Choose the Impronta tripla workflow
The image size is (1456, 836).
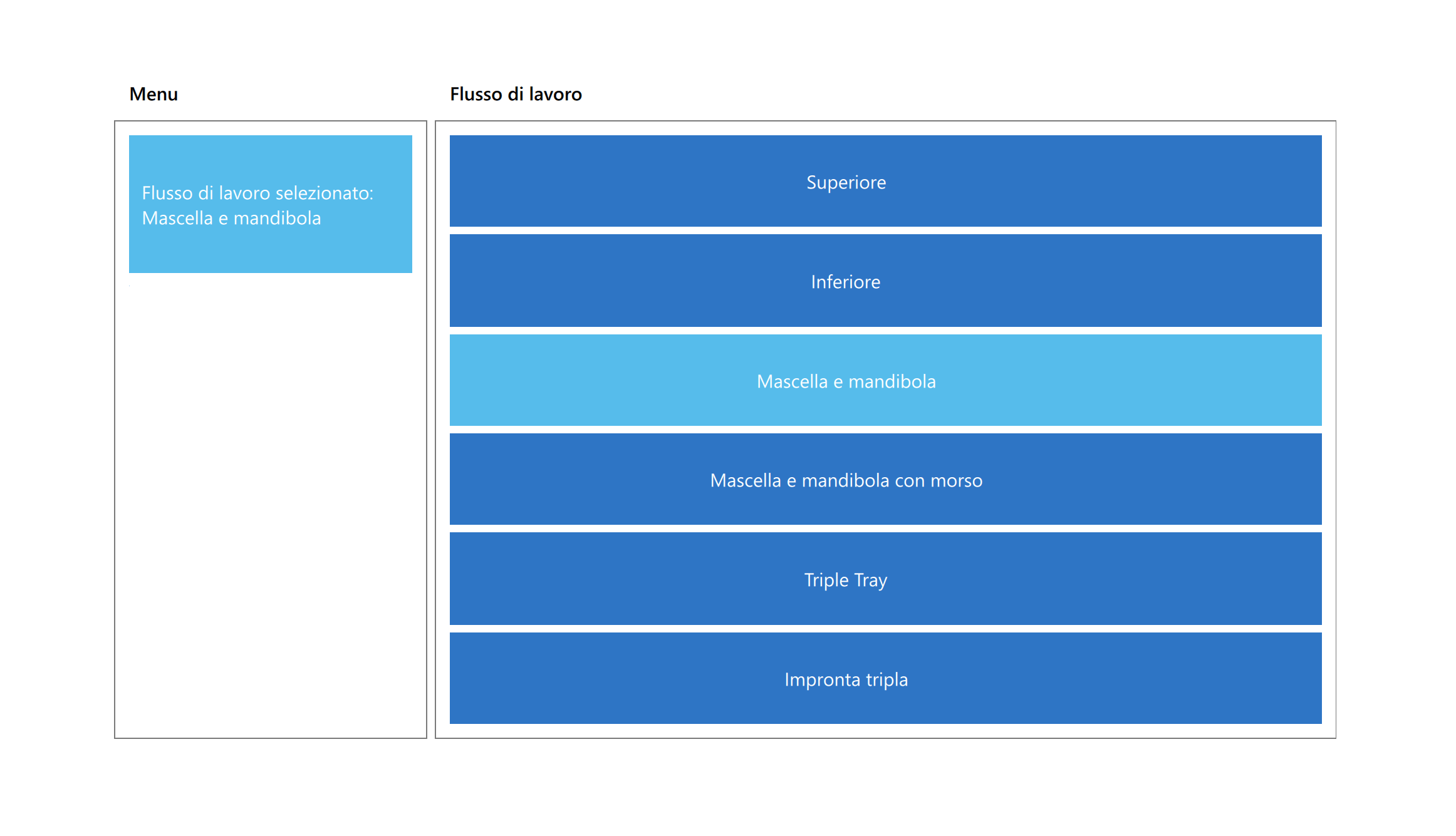coord(885,678)
